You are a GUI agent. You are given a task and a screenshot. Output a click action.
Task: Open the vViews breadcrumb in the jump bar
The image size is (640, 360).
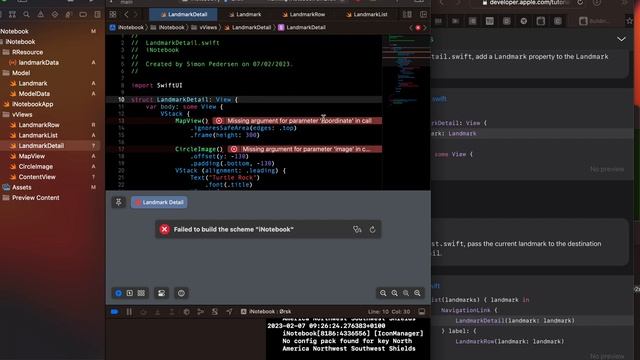point(204,27)
